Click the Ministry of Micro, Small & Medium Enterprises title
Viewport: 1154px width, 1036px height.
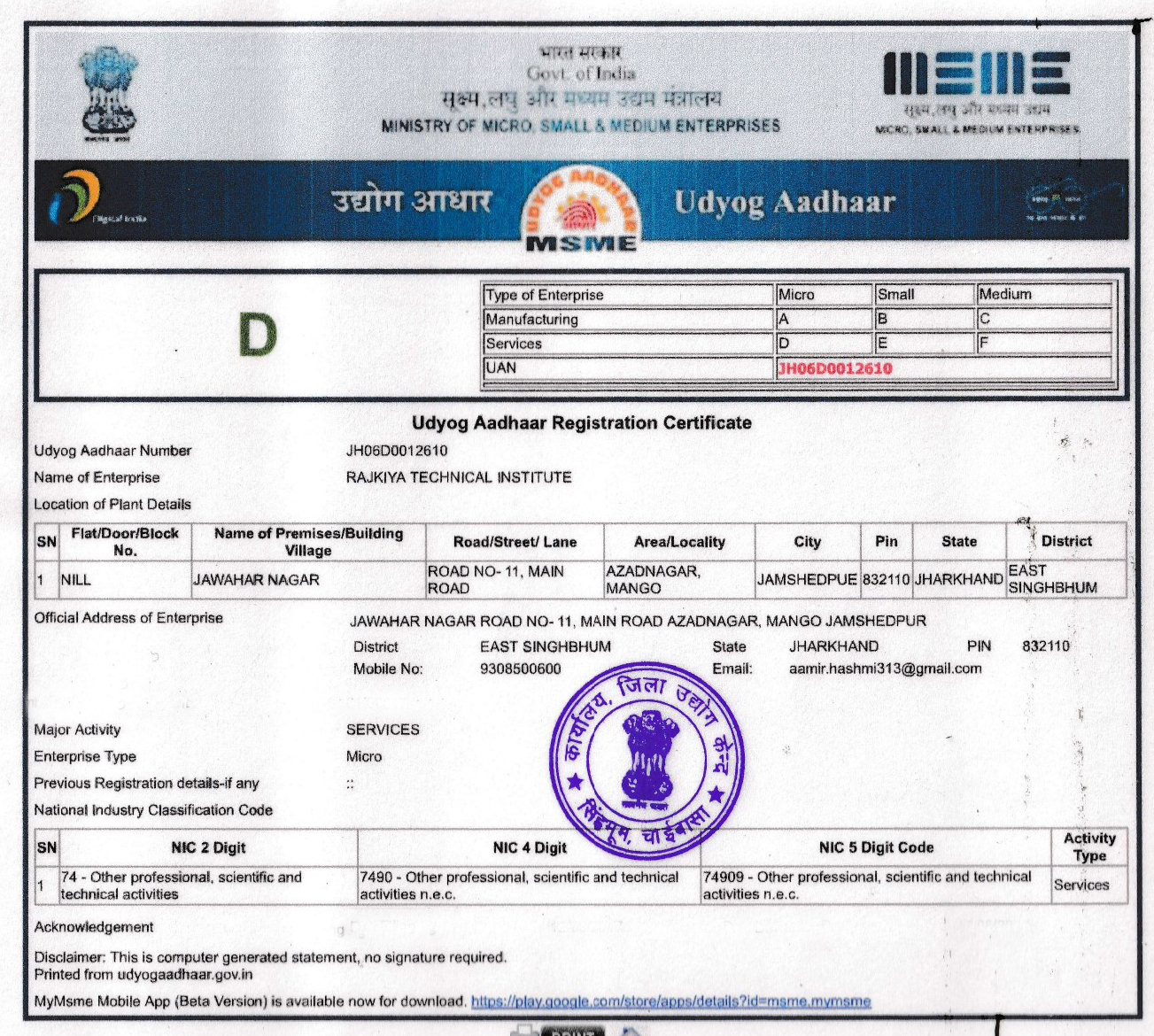pyautogui.click(x=580, y=126)
